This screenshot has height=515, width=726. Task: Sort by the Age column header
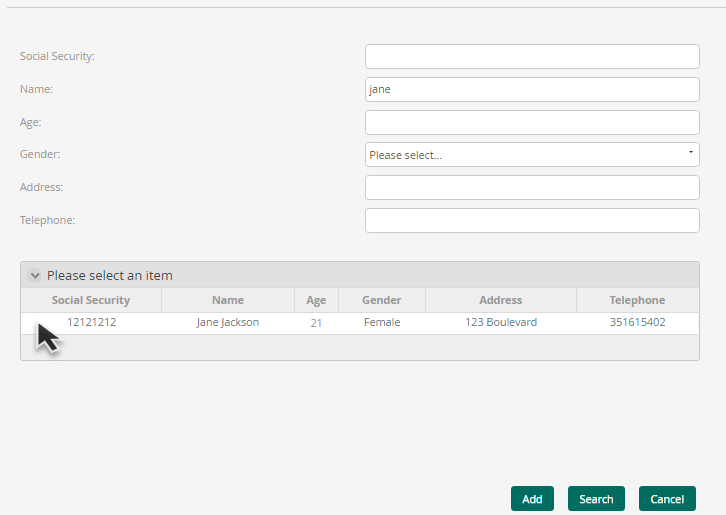point(316,300)
